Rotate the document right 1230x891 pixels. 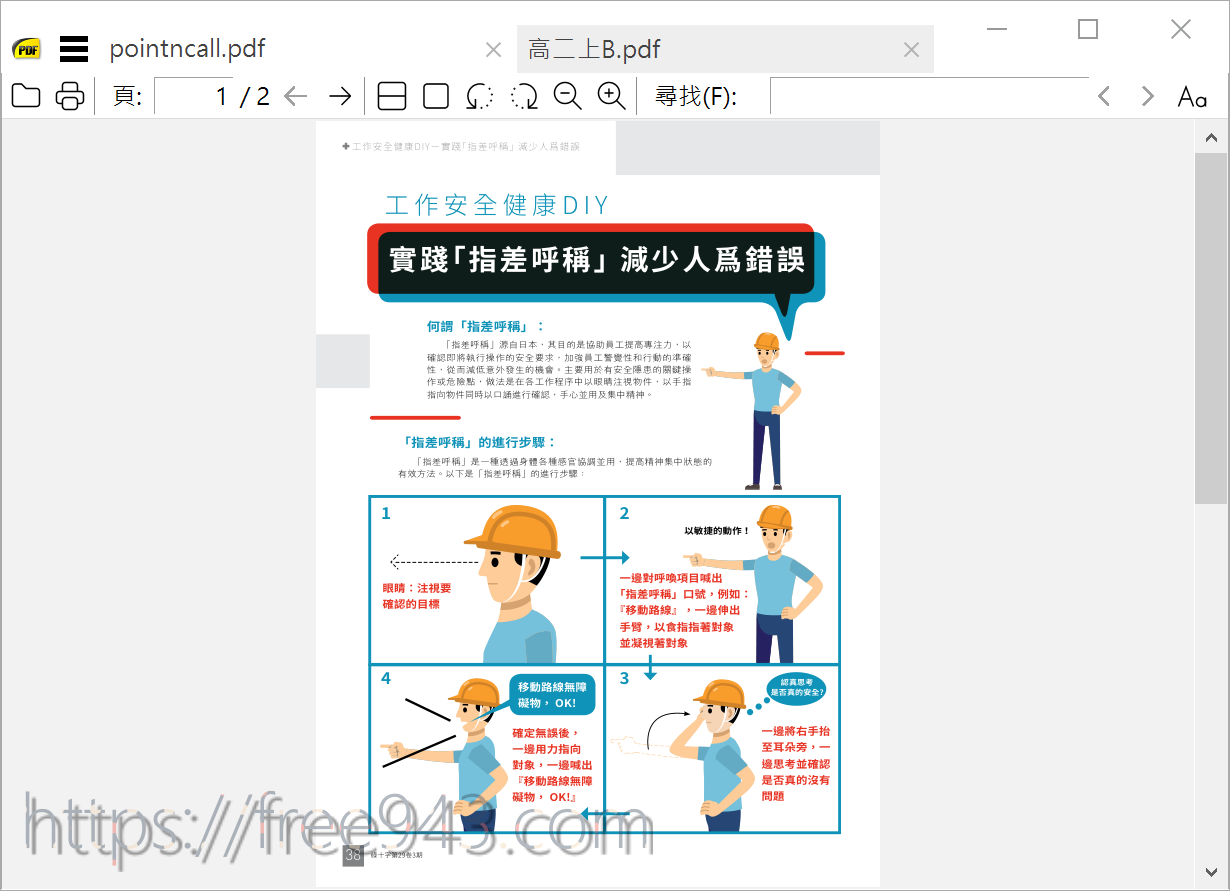522,95
